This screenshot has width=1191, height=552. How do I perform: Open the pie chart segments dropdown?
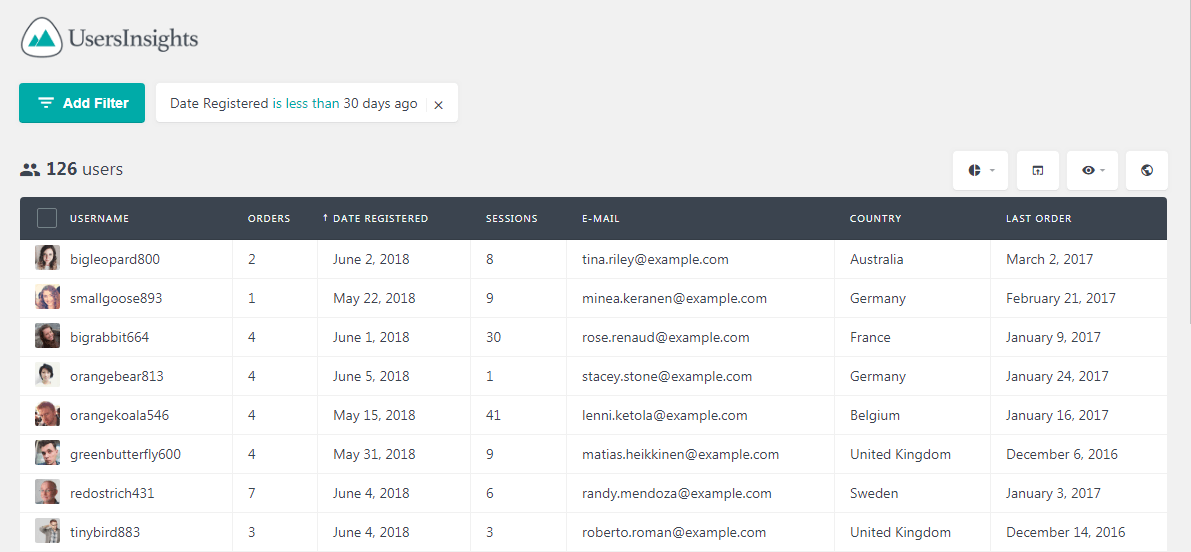coord(981,170)
